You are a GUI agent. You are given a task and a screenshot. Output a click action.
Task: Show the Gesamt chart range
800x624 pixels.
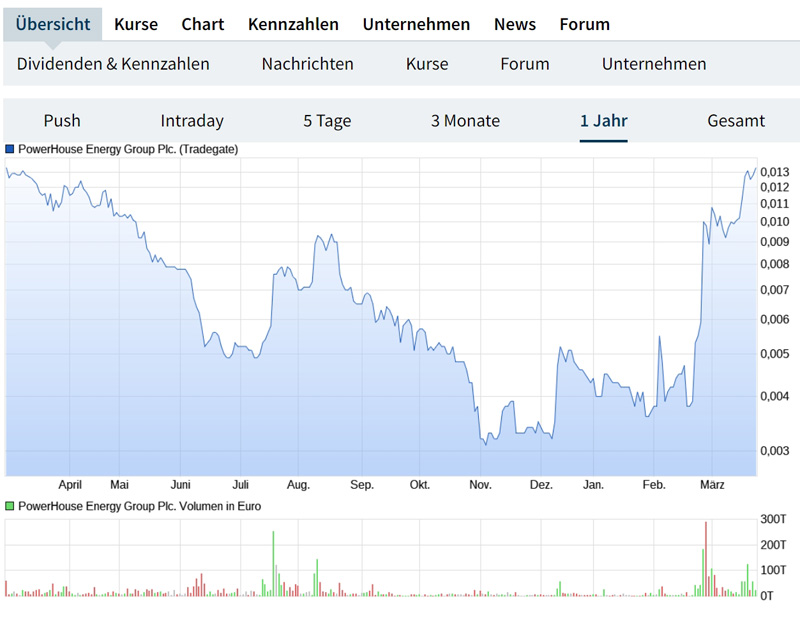pyautogui.click(x=736, y=121)
